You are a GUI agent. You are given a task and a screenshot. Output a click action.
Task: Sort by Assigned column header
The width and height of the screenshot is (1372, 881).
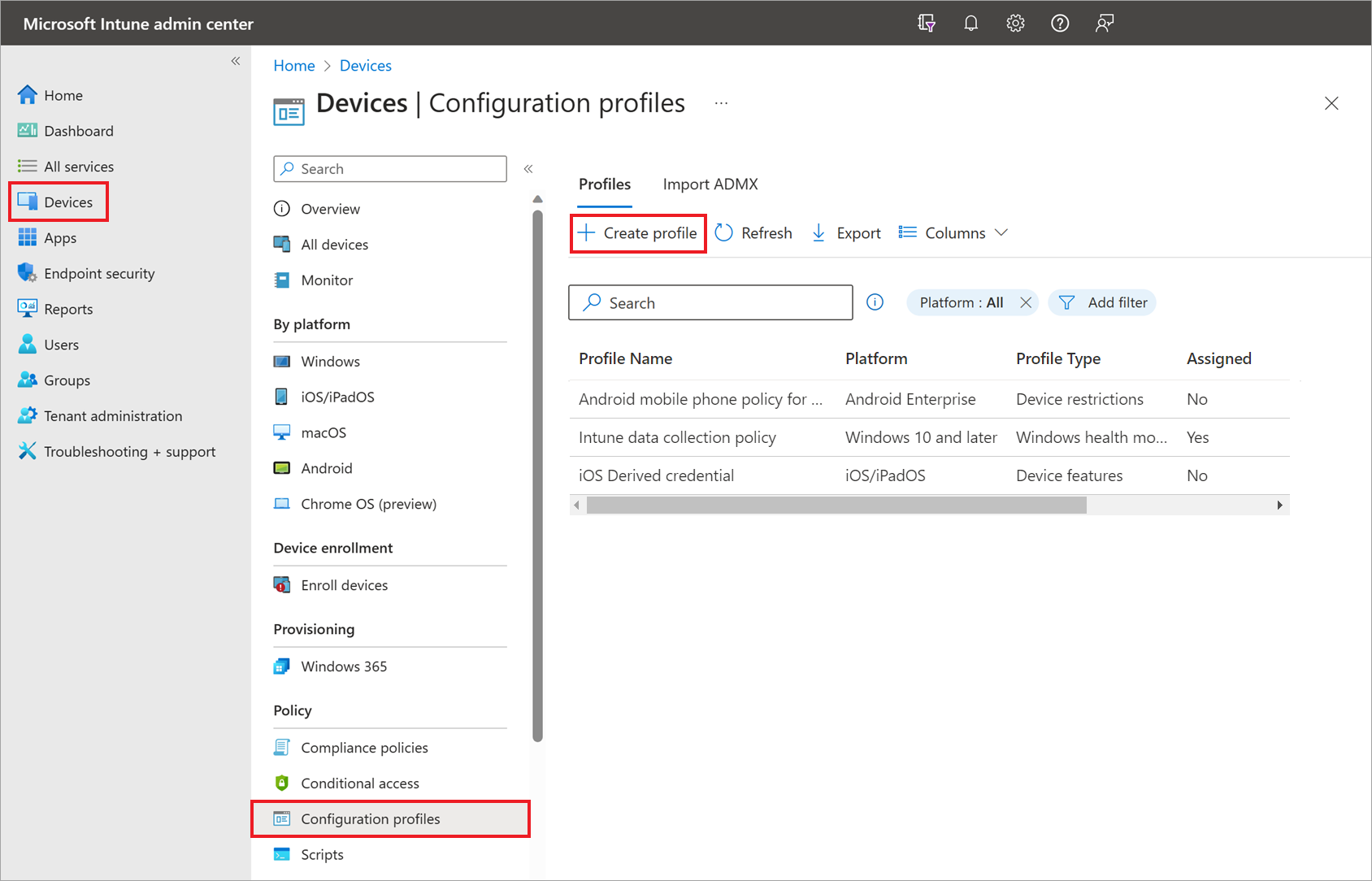(x=1219, y=359)
